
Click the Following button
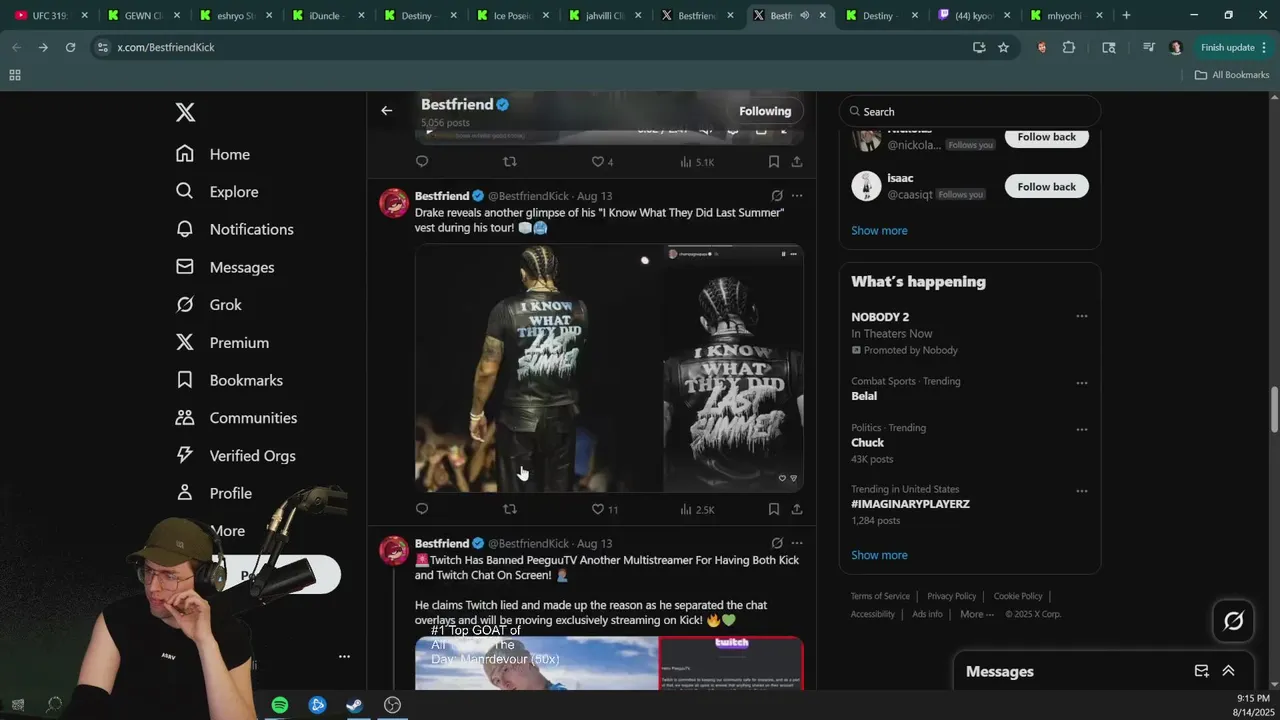pos(765,111)
